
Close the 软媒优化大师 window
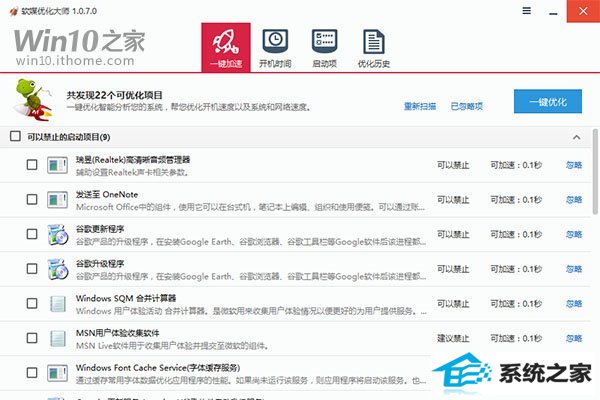click(583, 11)
